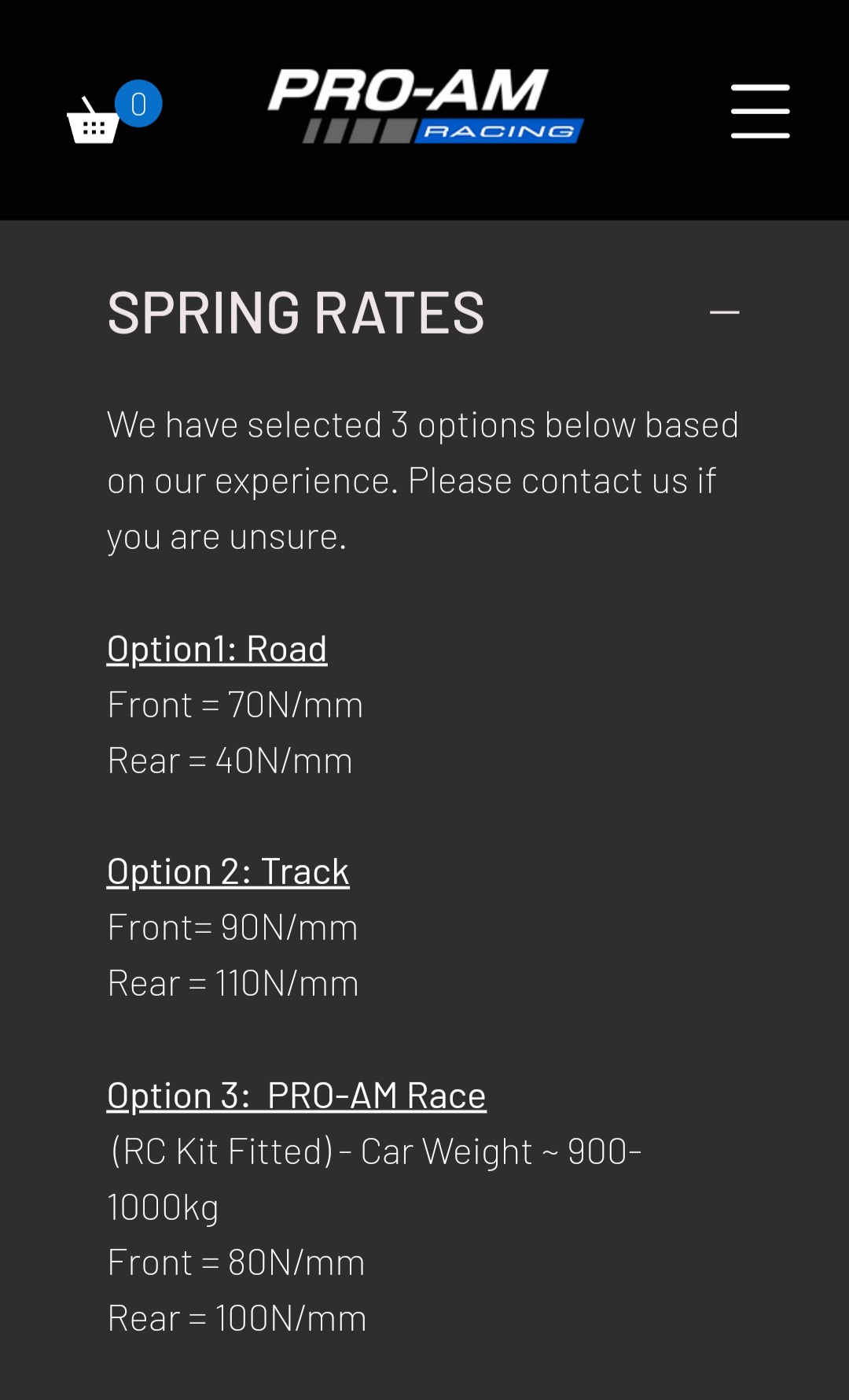Viewport: 849px width, 1400px height.
Task: Click the PRO-AM logo lettering
Action: point(408,90)
